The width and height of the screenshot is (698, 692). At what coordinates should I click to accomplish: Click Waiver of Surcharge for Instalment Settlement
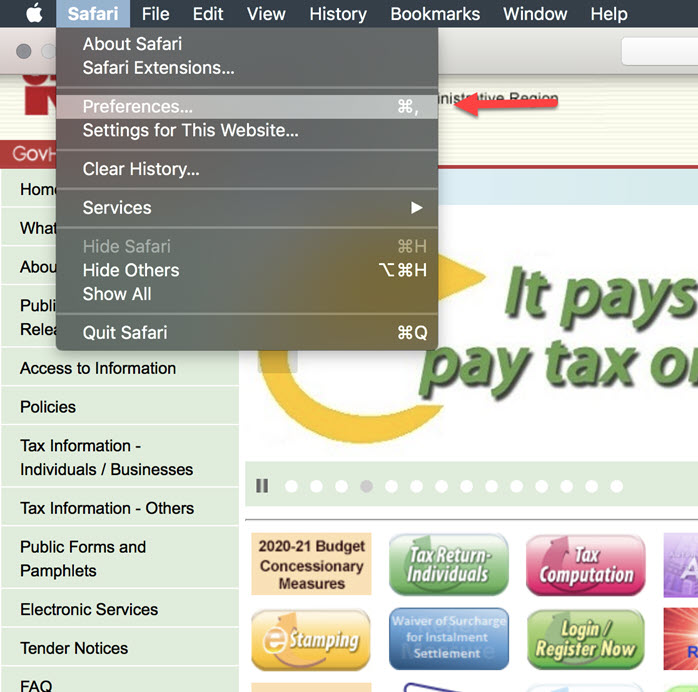449,639
